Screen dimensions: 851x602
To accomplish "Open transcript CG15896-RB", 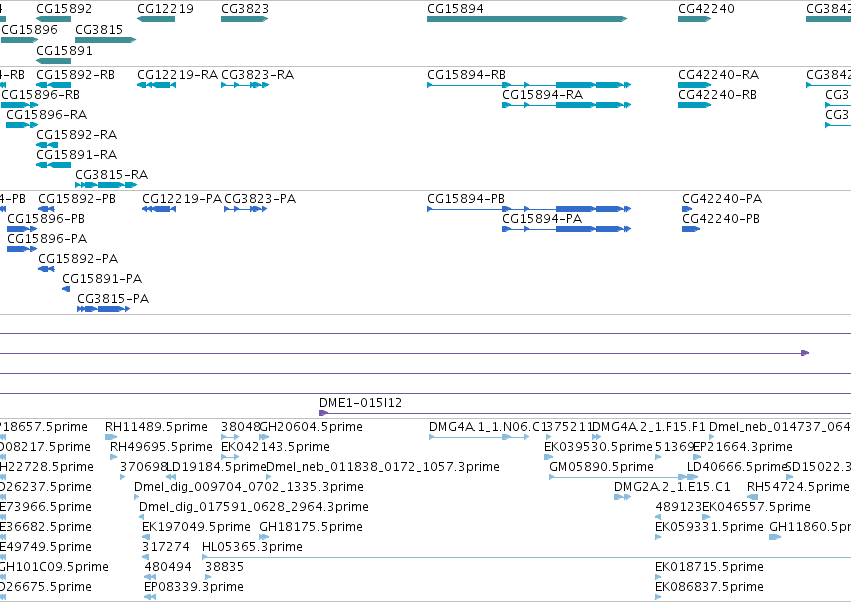I will click(x=41, y=94).
